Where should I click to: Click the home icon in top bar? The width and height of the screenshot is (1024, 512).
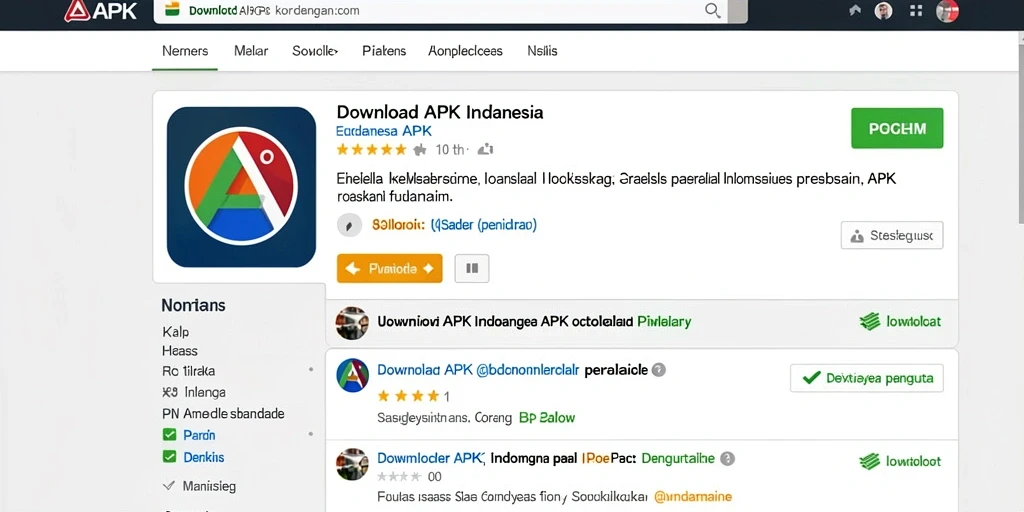pyautogui.click(x=855, y=10)
